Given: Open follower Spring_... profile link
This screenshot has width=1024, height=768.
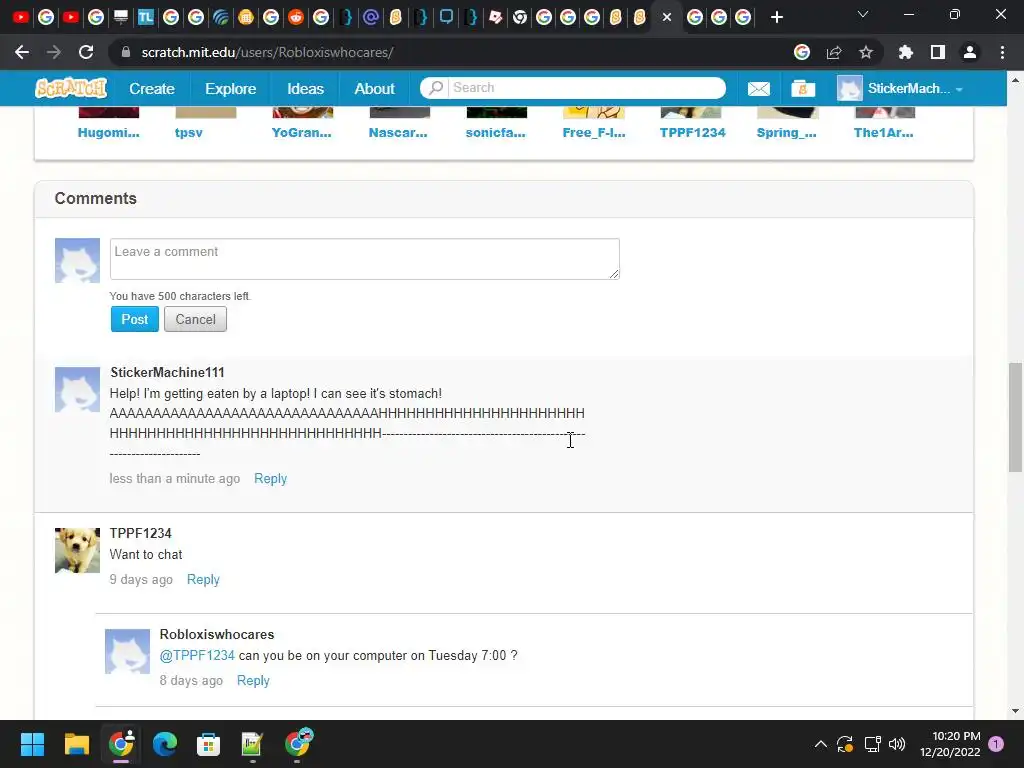Looking at the screenshot, I should (786, 133).
